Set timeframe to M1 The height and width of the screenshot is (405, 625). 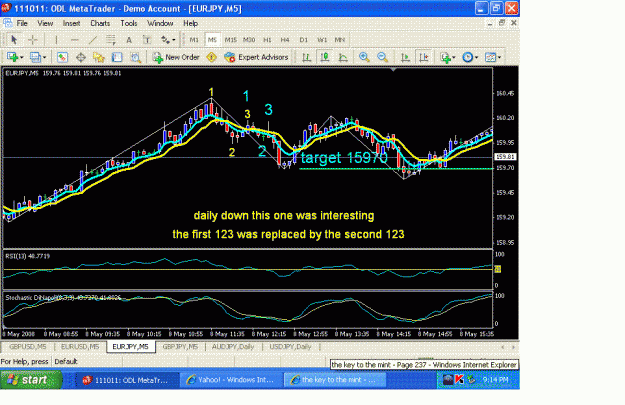(194, 39)
